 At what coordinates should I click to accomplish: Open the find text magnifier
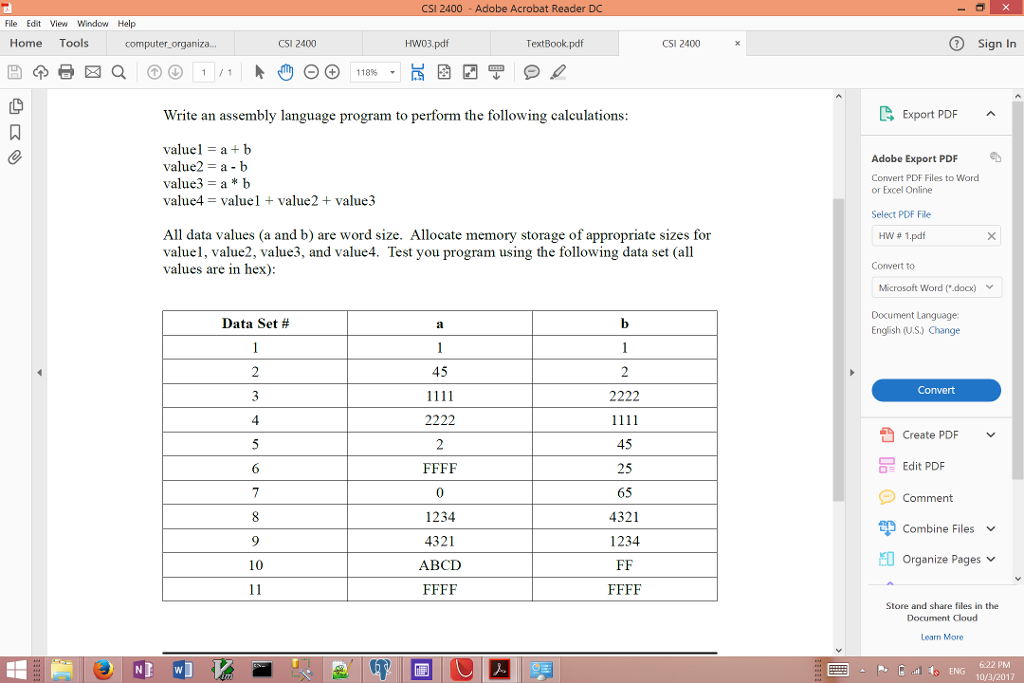pos(118,72)
